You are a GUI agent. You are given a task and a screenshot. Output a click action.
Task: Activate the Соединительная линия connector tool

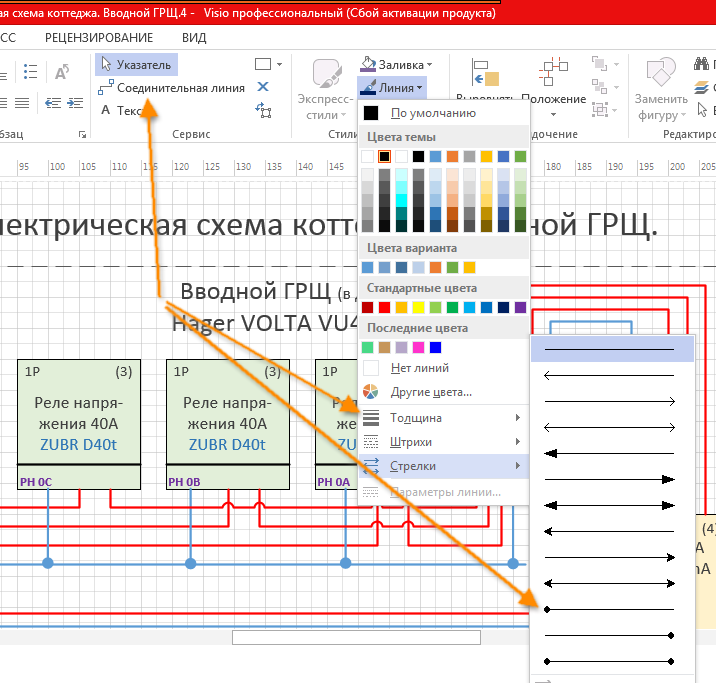[171, 87]
